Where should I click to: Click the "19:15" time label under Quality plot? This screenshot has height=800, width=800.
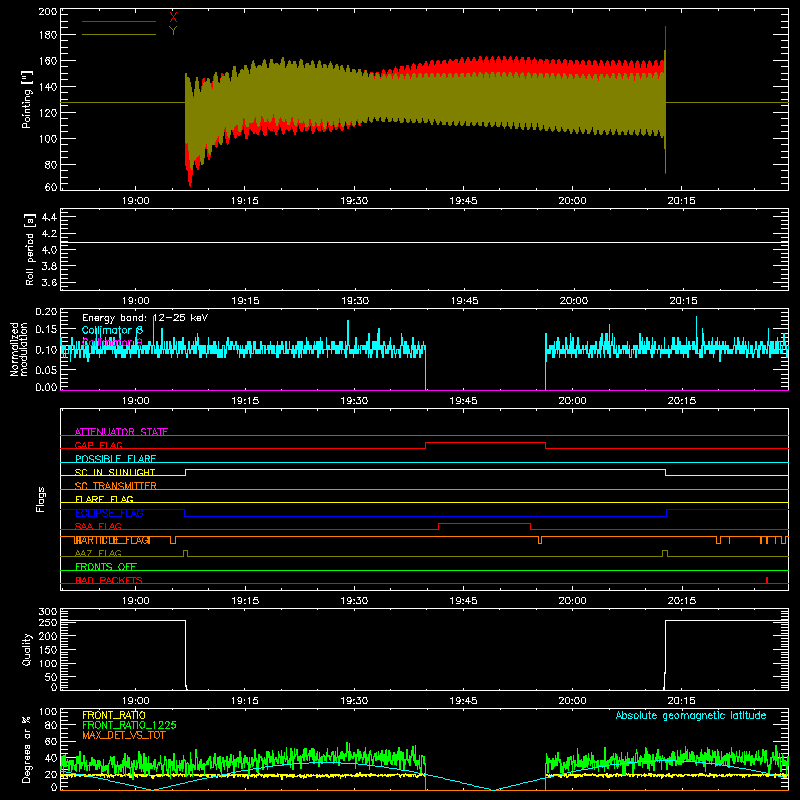245,701
